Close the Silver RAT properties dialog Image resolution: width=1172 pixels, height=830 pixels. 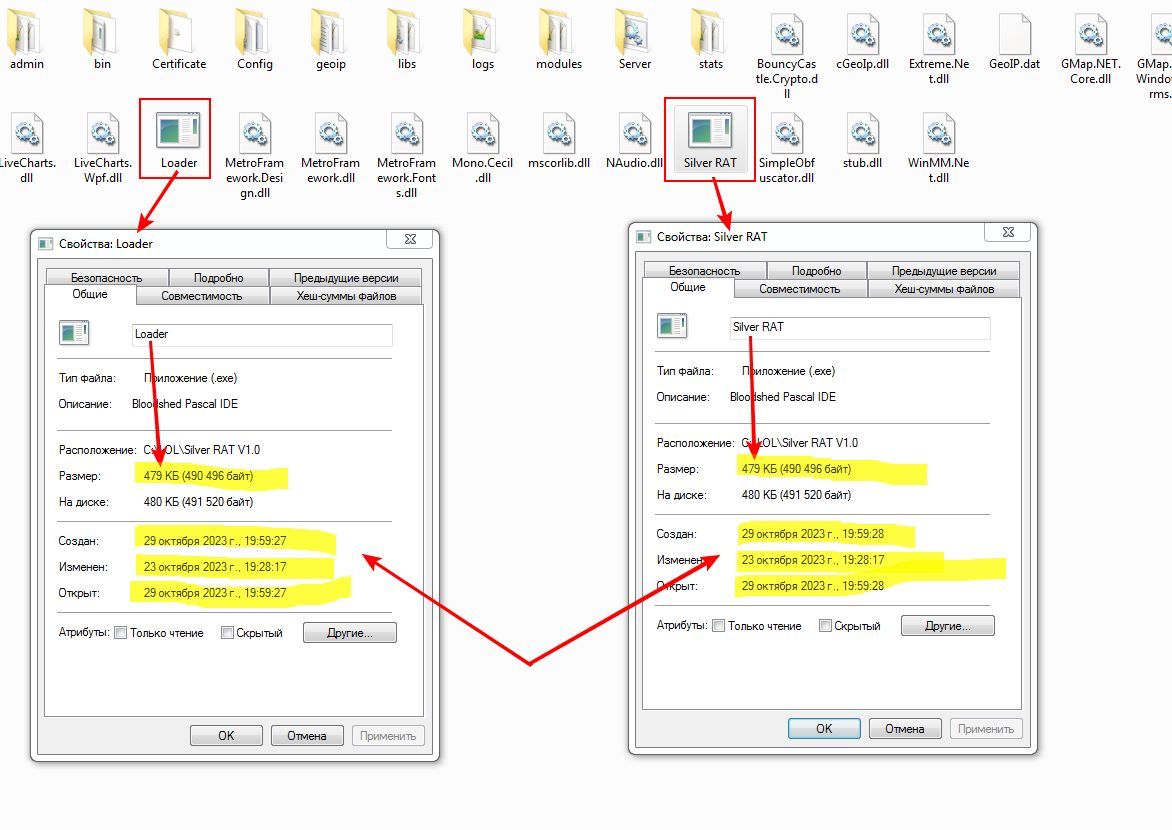[x=1008, y=233]
